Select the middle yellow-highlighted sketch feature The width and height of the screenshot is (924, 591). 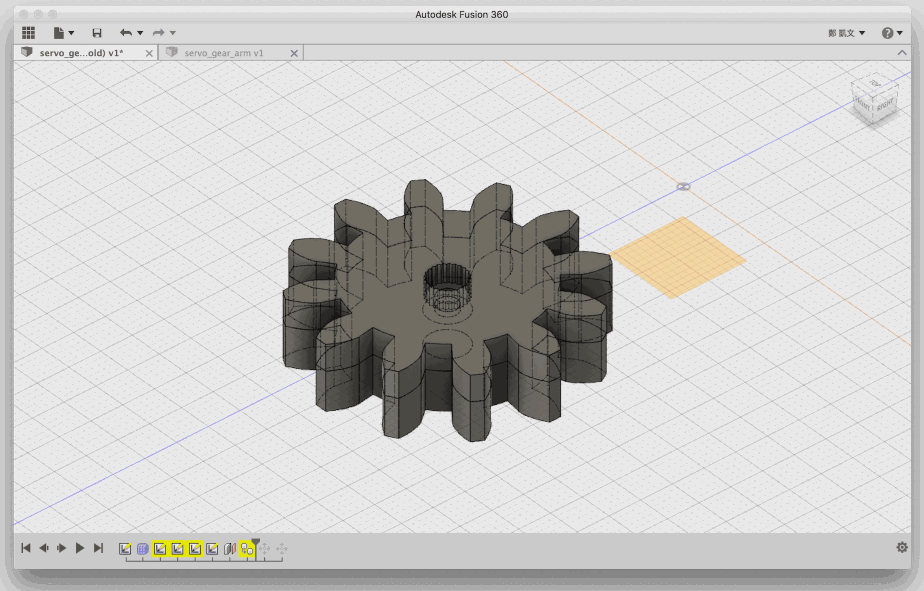(x=177, y=549)
